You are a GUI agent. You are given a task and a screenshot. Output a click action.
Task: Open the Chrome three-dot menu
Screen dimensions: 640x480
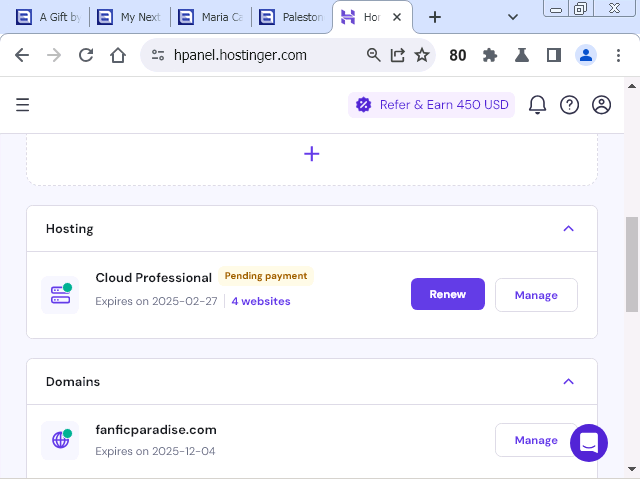coord(618,55)
